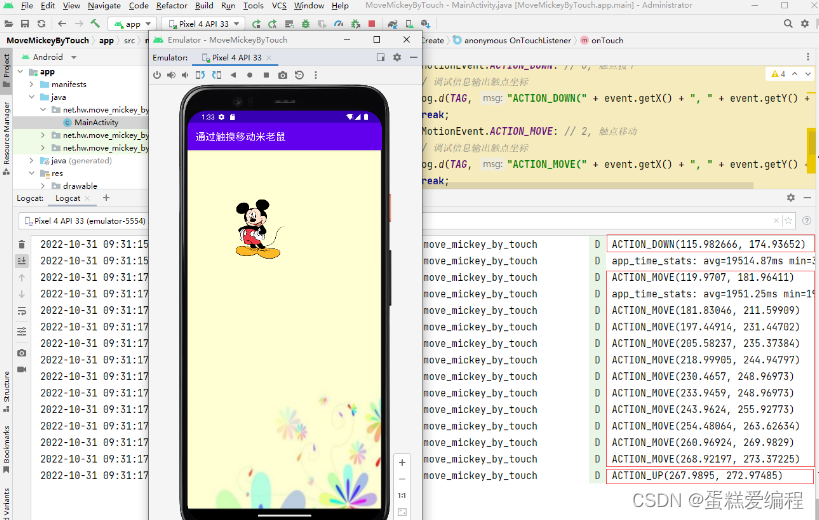Open emulator Snapshots clock icon

point(299,75)
